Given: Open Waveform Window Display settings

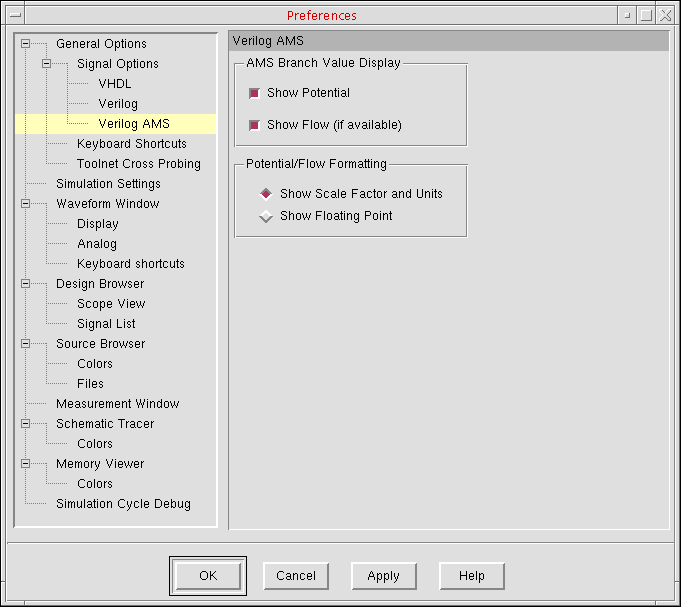Looking at the screenshot, I should (x=98, y=224).
